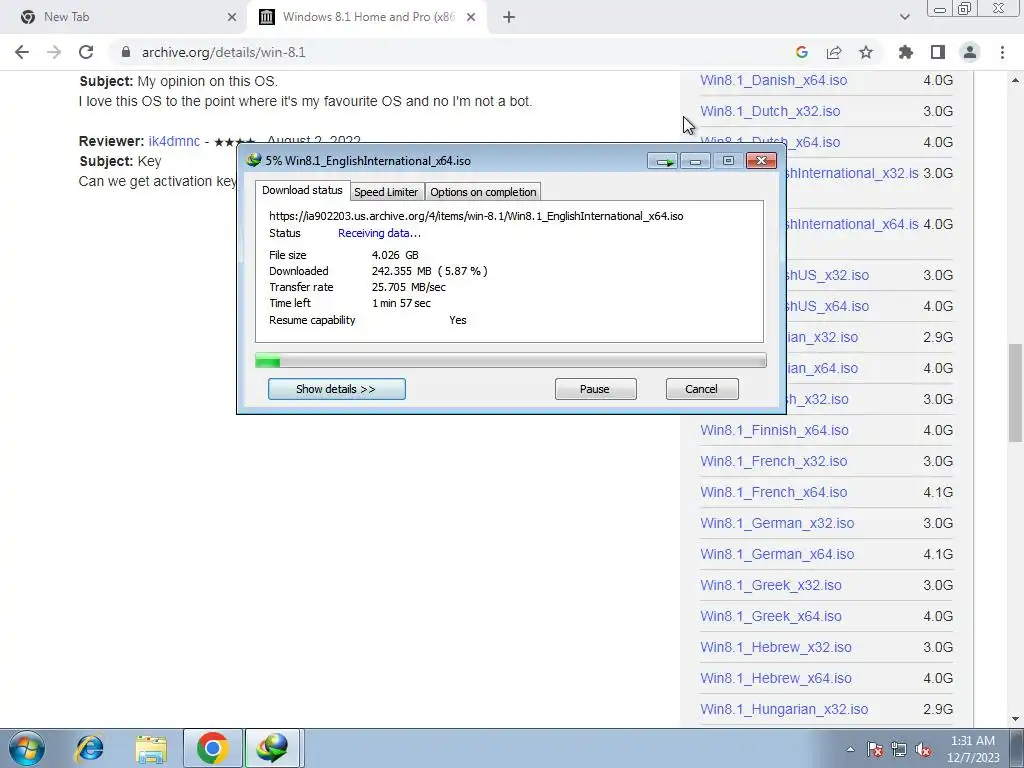1024x768 pixels.
Task: Open the Chrome Extensions puzzle icon
Action: point(906,52)
